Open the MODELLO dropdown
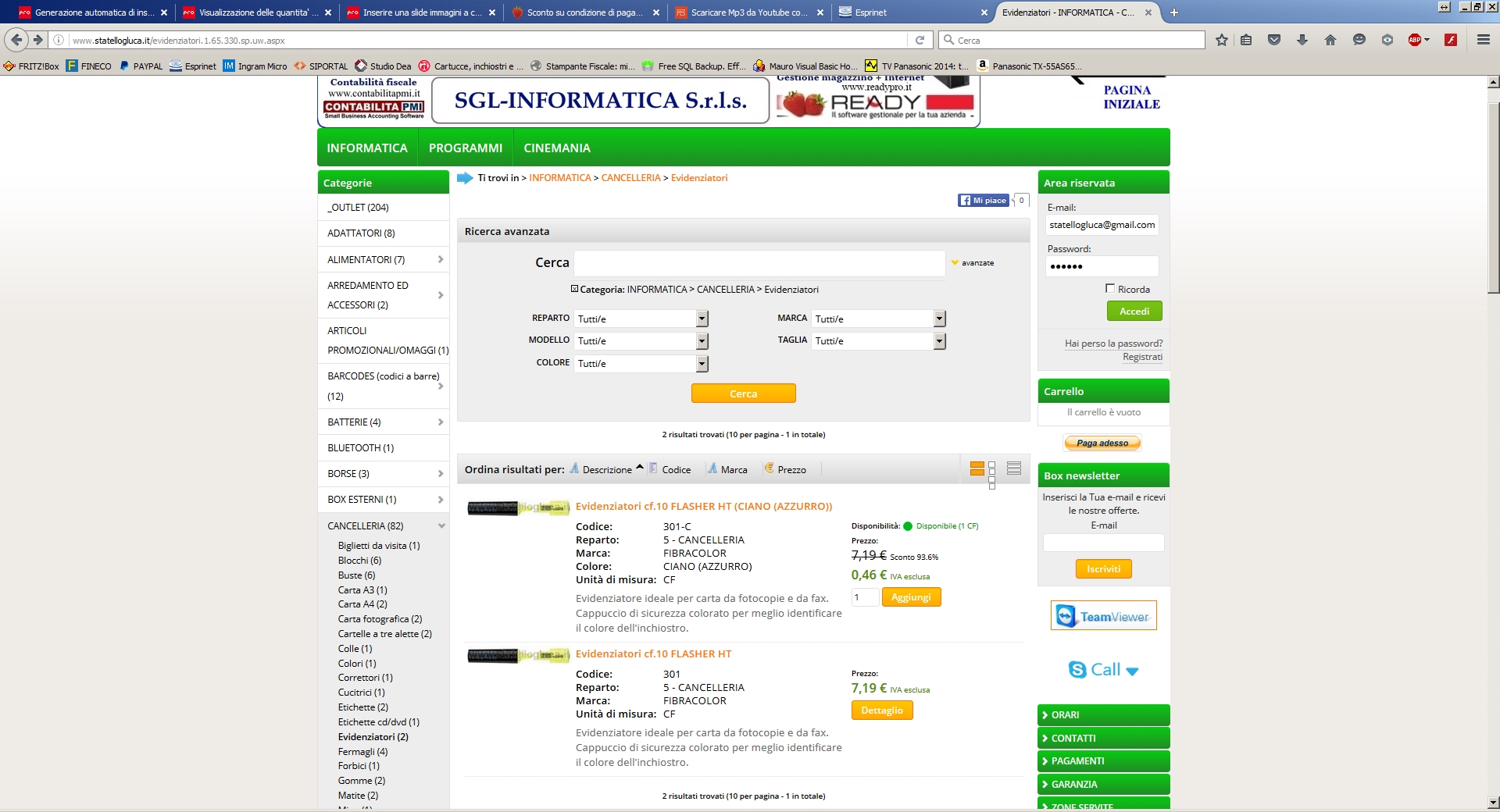This screenshot has width=1500, height=812. pos(641,341)
